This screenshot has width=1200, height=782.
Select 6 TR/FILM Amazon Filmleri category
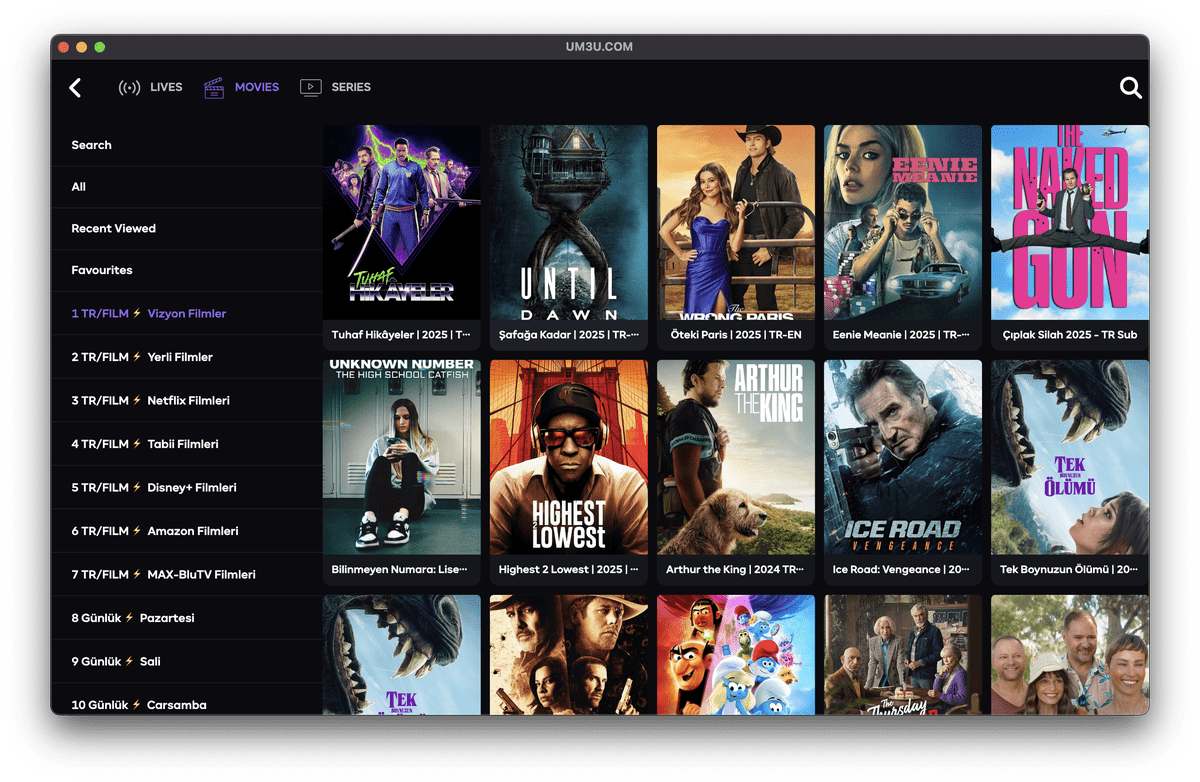tap(187, 531)
